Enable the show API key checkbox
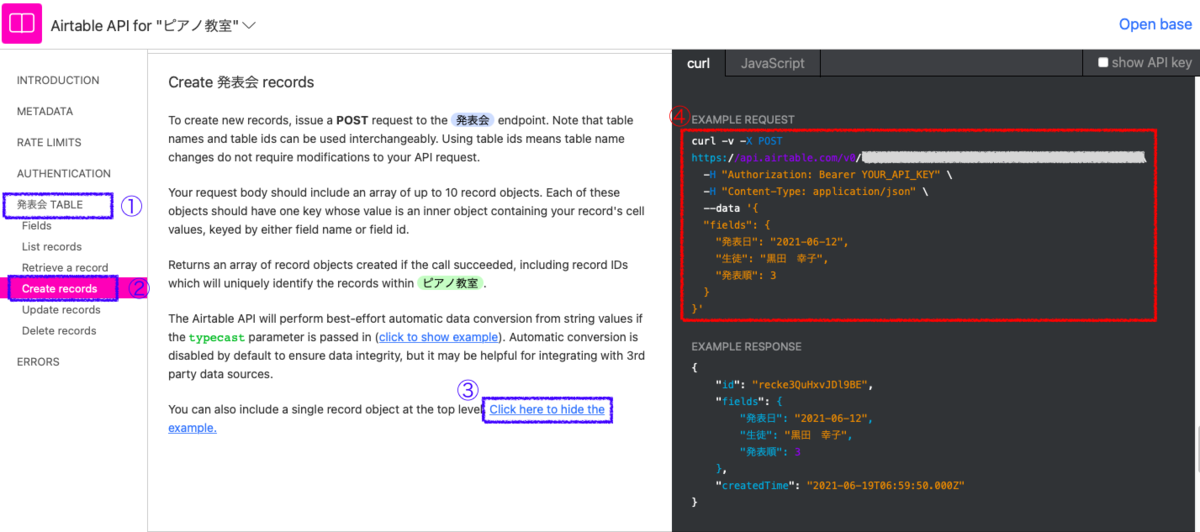This screenshot has width=1200, height=532. click(x=1103, y=62)
